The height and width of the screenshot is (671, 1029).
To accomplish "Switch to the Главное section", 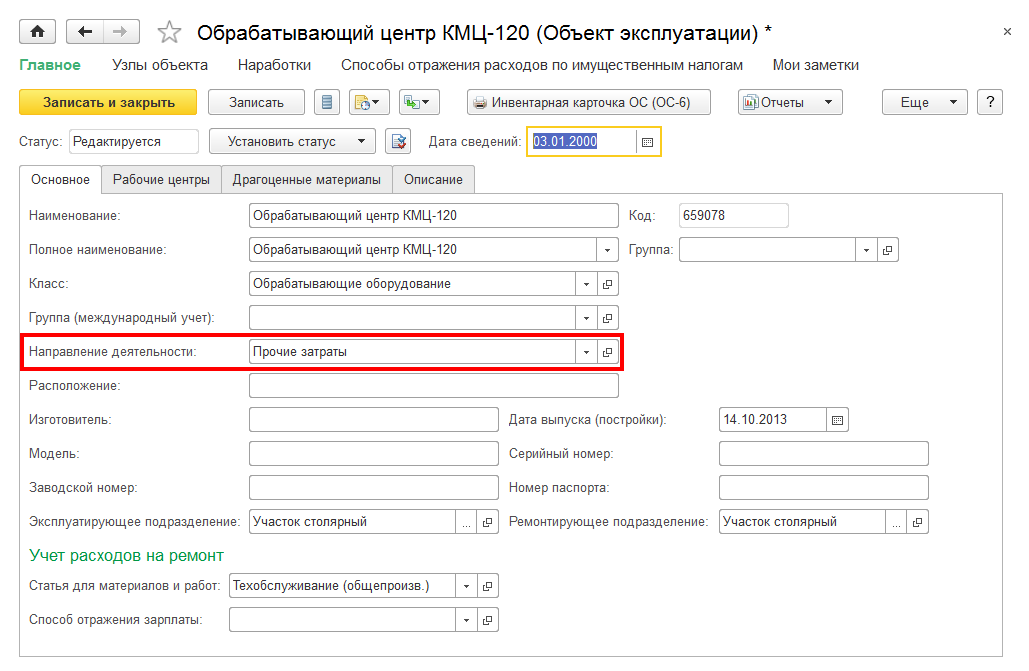I will [50, 65].
